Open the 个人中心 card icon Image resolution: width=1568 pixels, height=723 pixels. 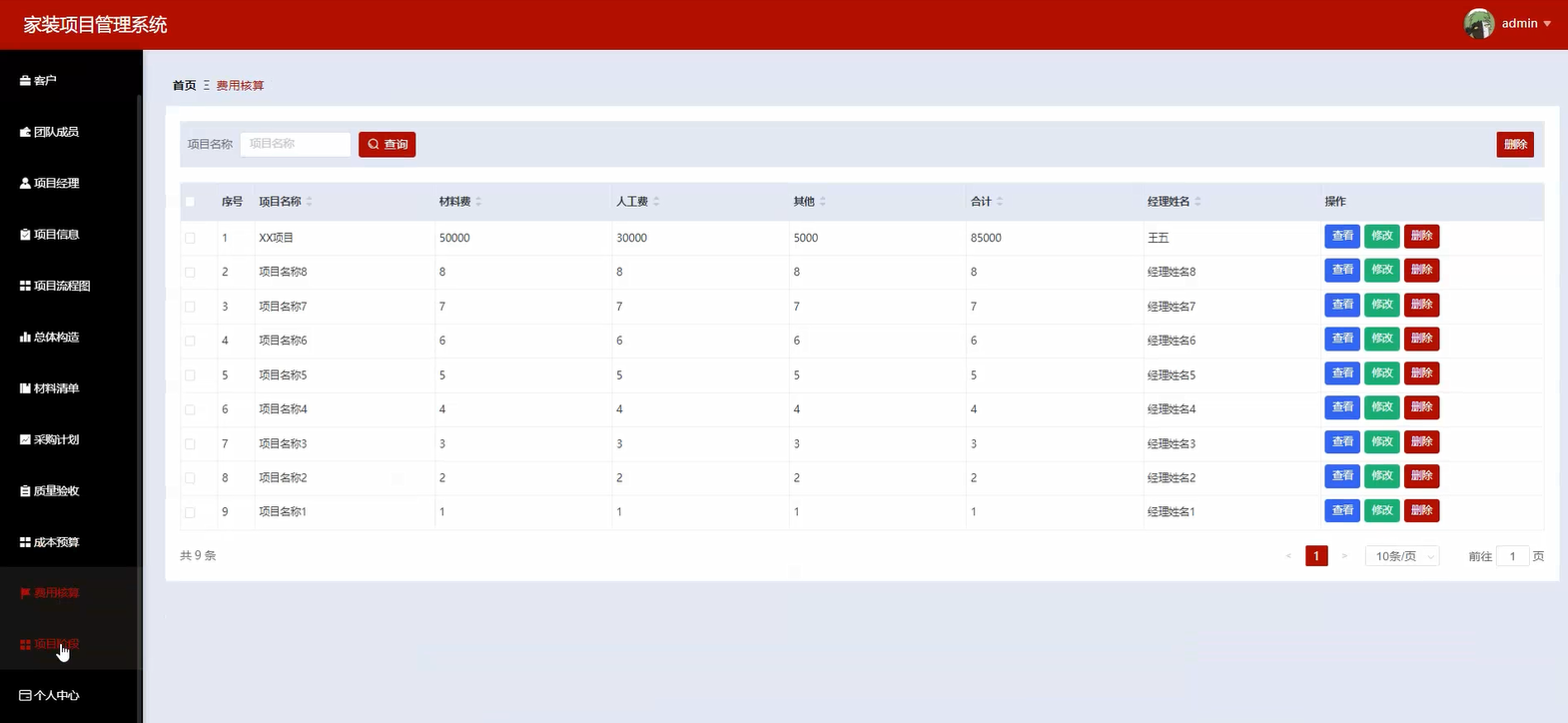pos(25,696)
